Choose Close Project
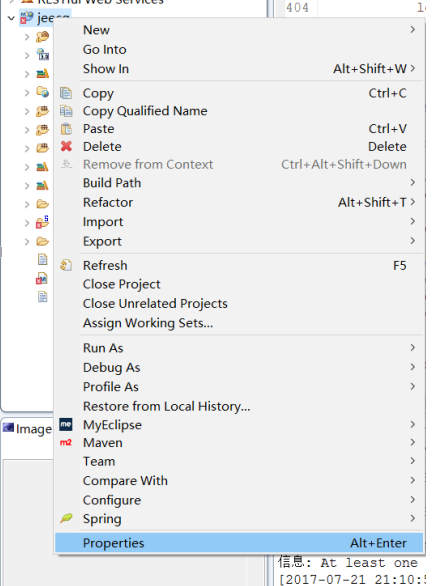The image size is (436, 586). pyautogui.click(x=239, y=284)
